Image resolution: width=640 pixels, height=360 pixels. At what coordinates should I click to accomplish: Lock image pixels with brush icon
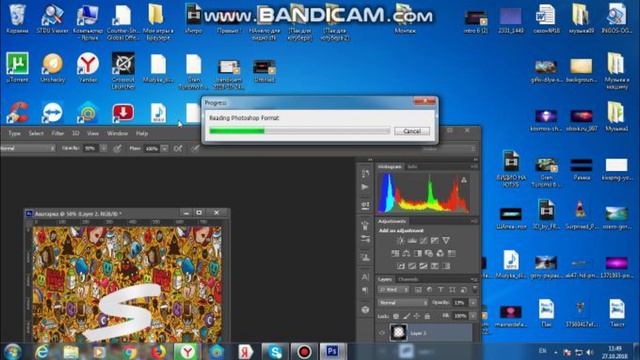407,316
